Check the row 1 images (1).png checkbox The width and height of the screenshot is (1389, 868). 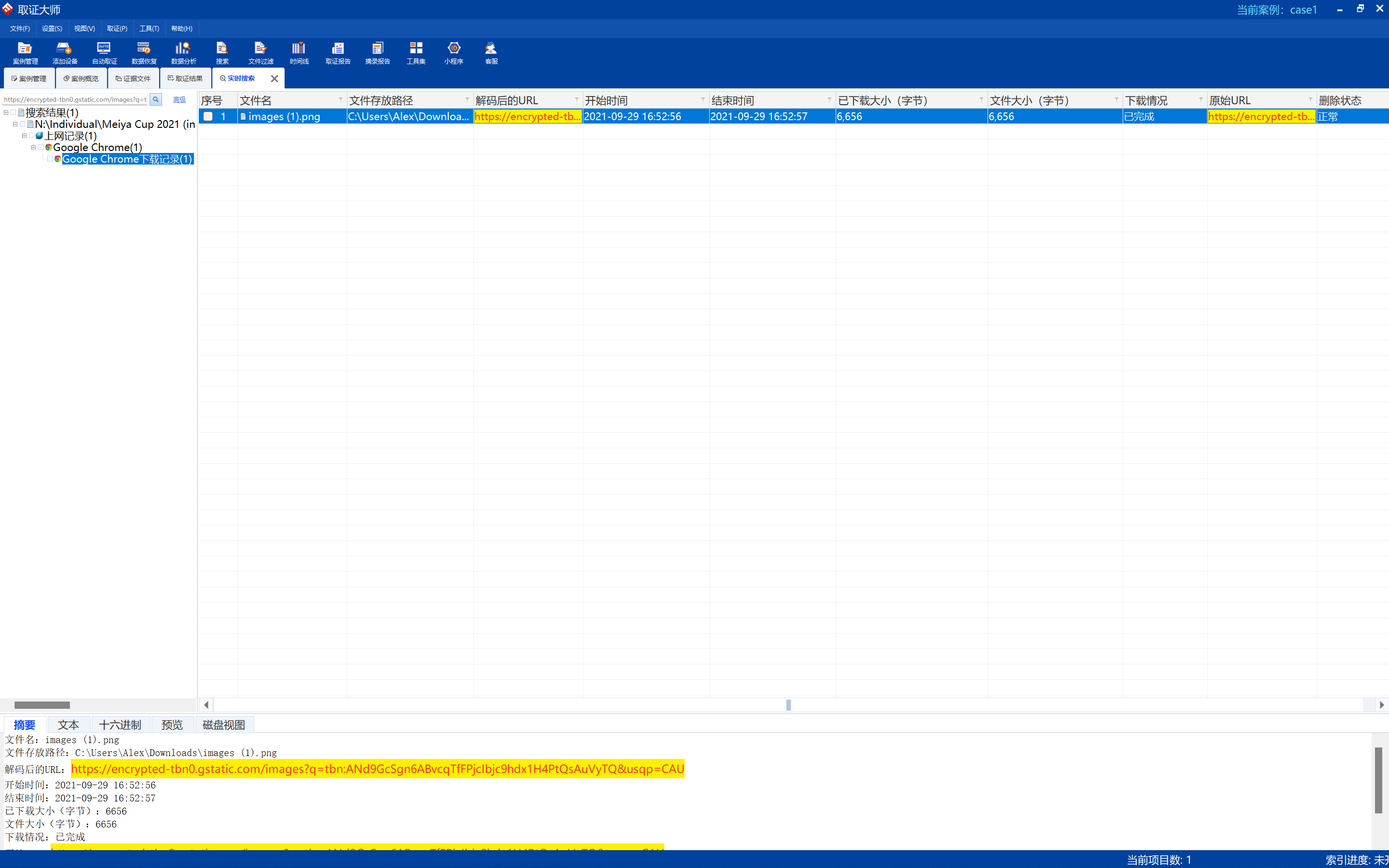[208, 117]
